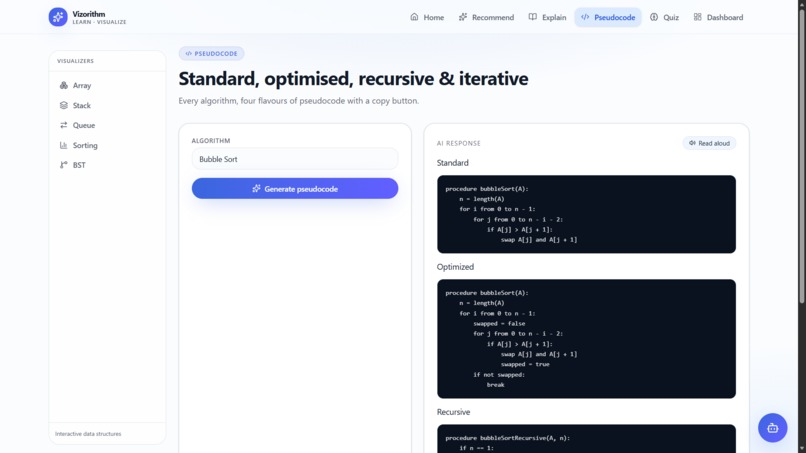
Task: Click the Standard pseudocode code block
Action: tap(587, 214)
